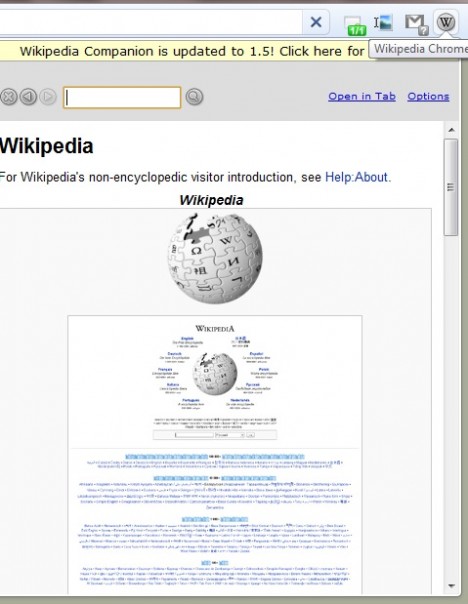Click the scrollbar up arrow
This screenshot has height=604, width=468.
[451, 130]
